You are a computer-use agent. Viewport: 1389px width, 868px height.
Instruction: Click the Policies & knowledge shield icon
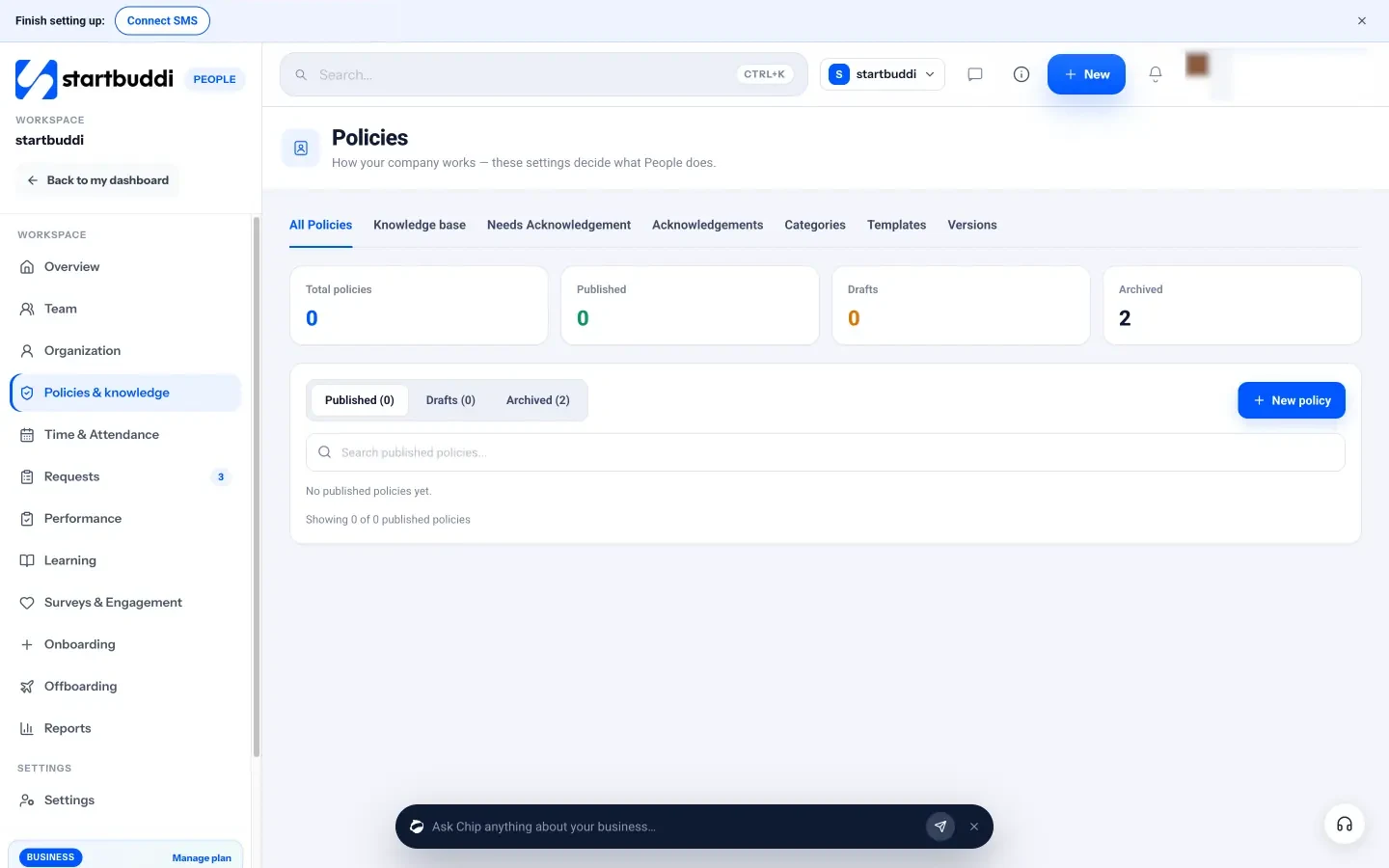(27, 393)
